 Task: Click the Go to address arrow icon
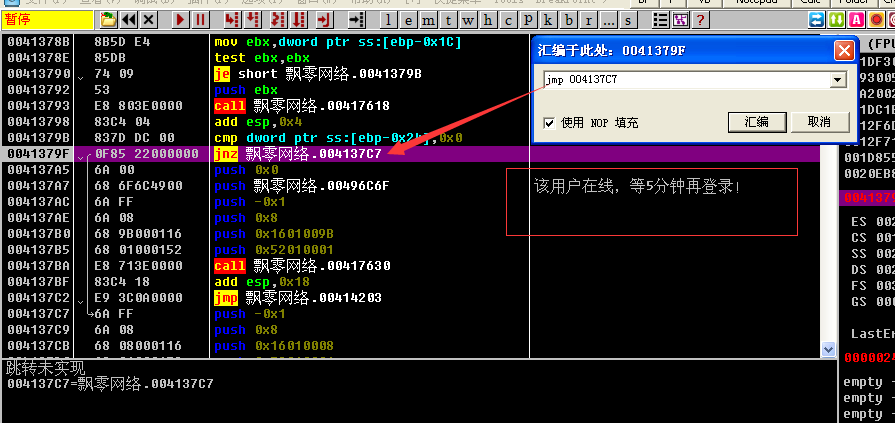coord(357,20)
